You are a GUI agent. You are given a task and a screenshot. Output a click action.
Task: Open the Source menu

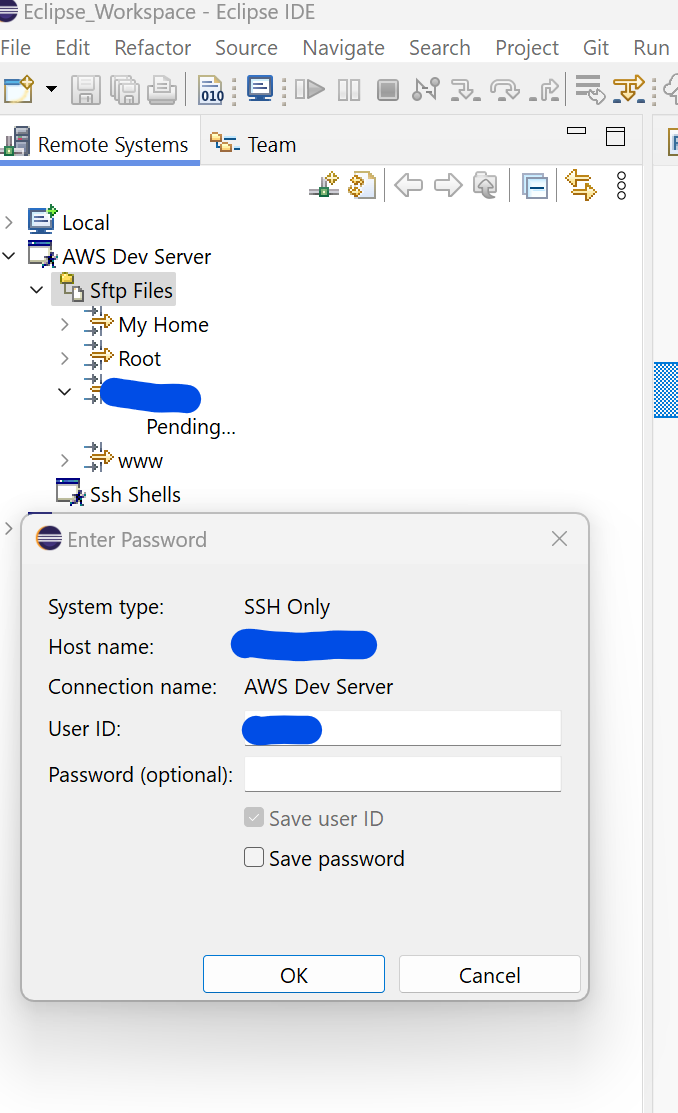pyautogui.click(x=246, y=48)
